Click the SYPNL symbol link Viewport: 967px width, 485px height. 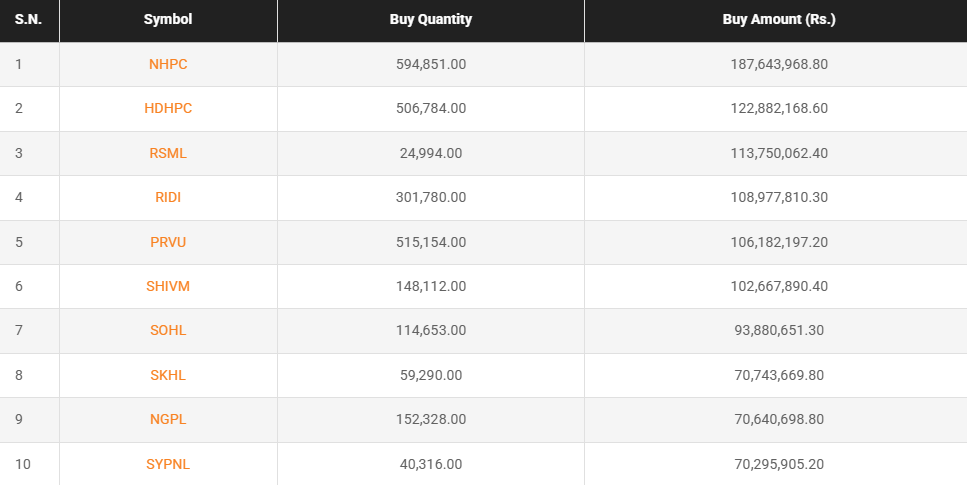pos(168,464)
